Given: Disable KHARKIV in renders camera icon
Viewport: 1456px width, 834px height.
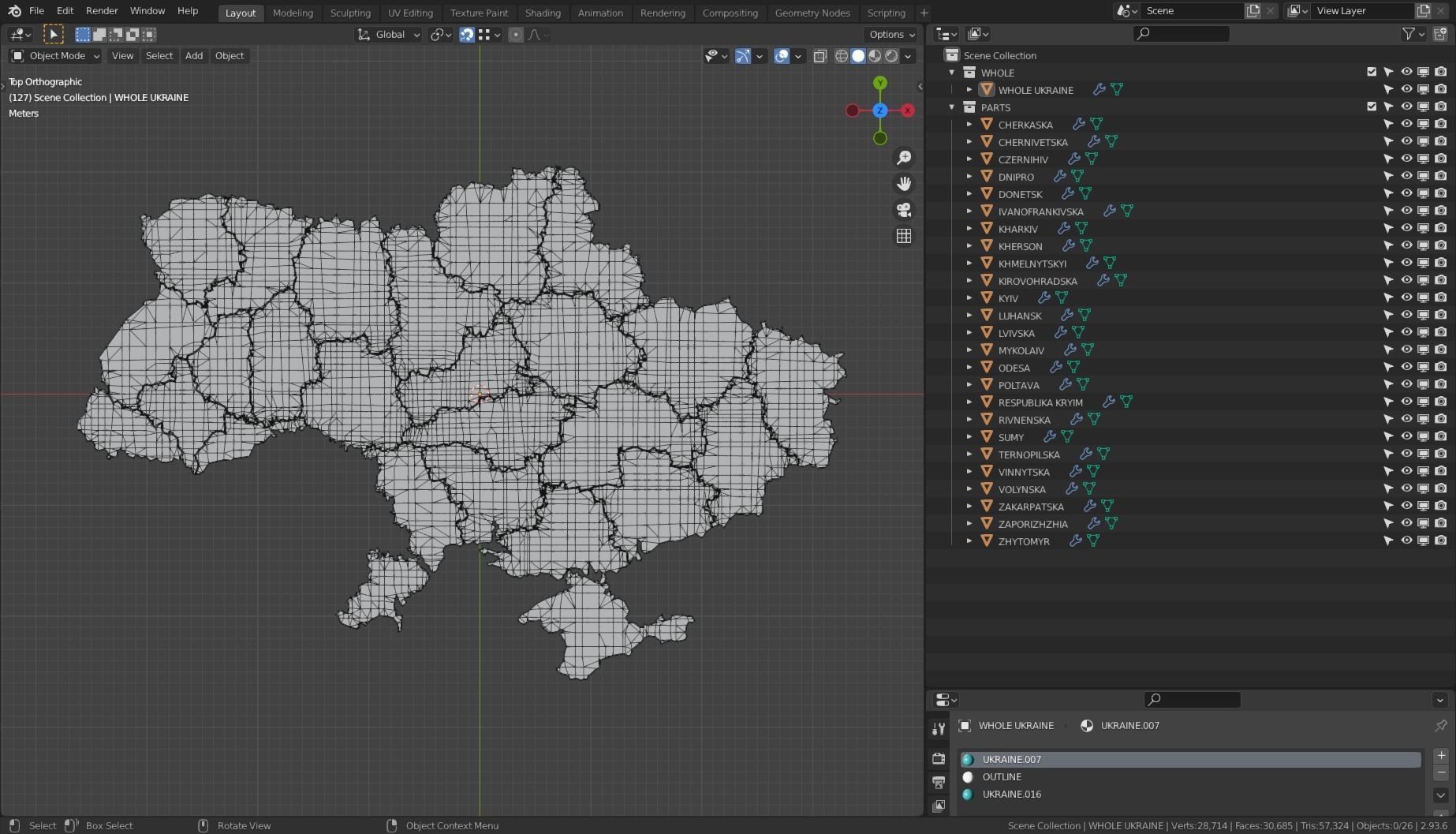Looking at the screenshot, I should (x=1440, y=229).
